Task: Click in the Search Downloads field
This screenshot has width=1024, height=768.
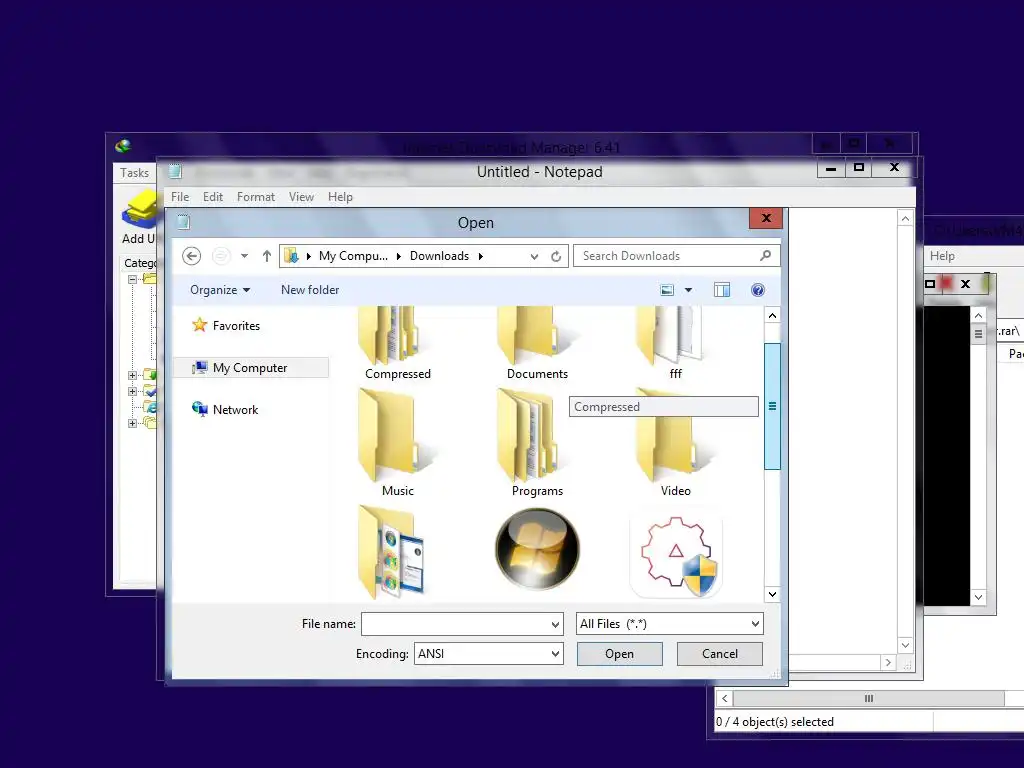Action: point(669,256)
